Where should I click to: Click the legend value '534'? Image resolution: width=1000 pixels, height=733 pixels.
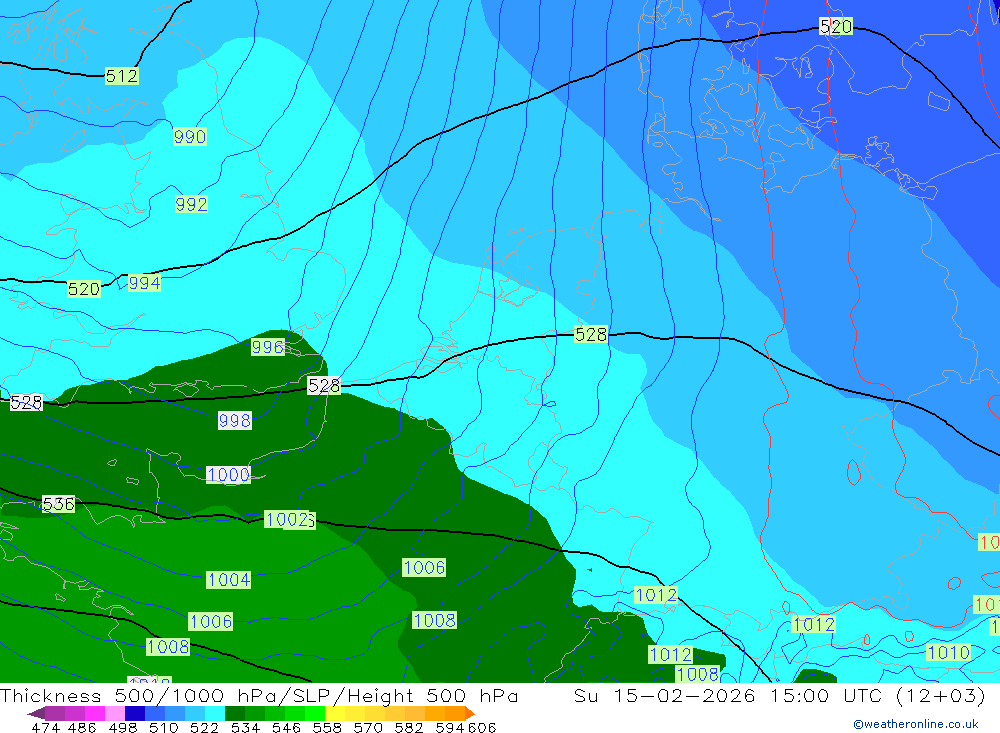tap(246, 727)
